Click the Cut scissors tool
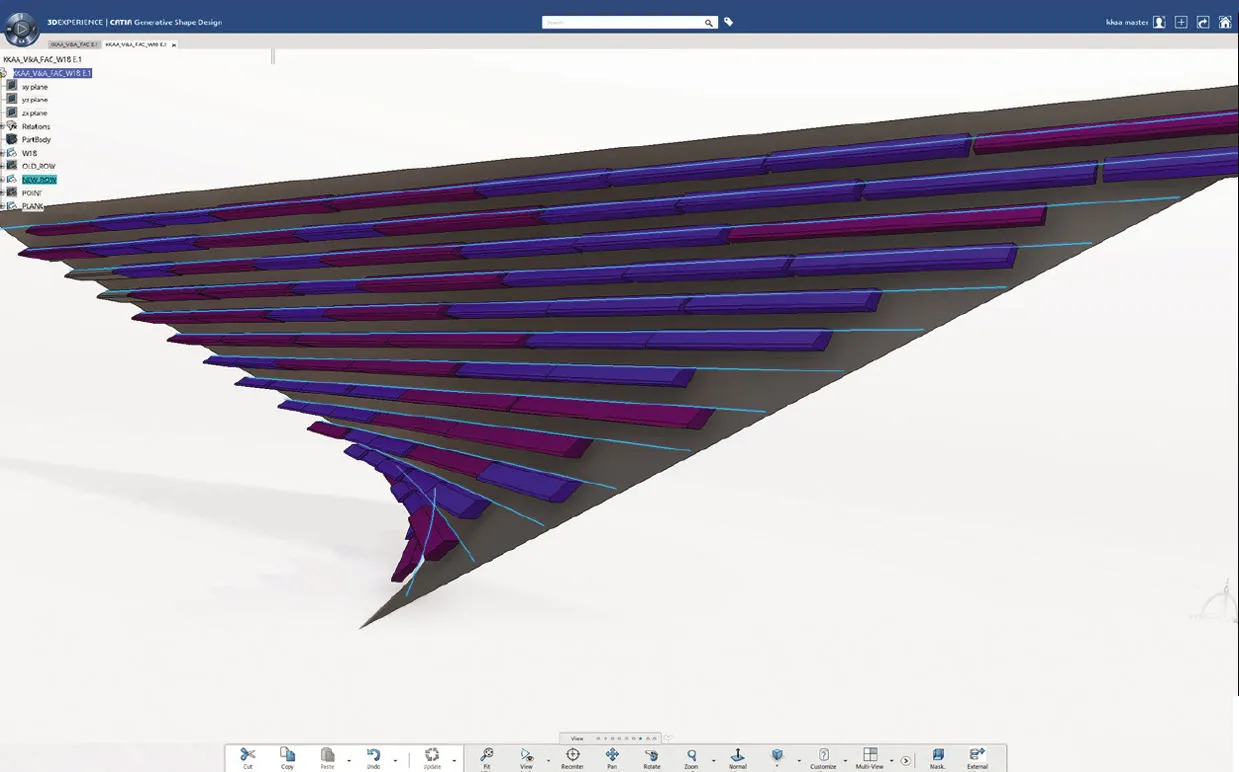The height and width of the screenshot is (772, 1239). 248,755
